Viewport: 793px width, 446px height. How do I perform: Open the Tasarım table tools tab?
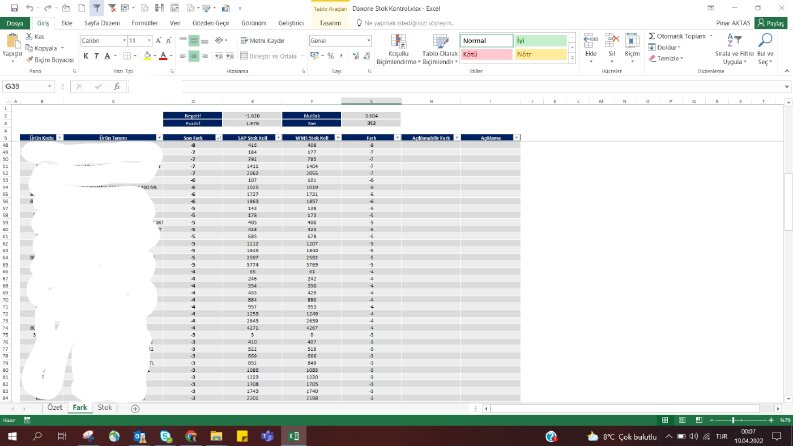330,23
